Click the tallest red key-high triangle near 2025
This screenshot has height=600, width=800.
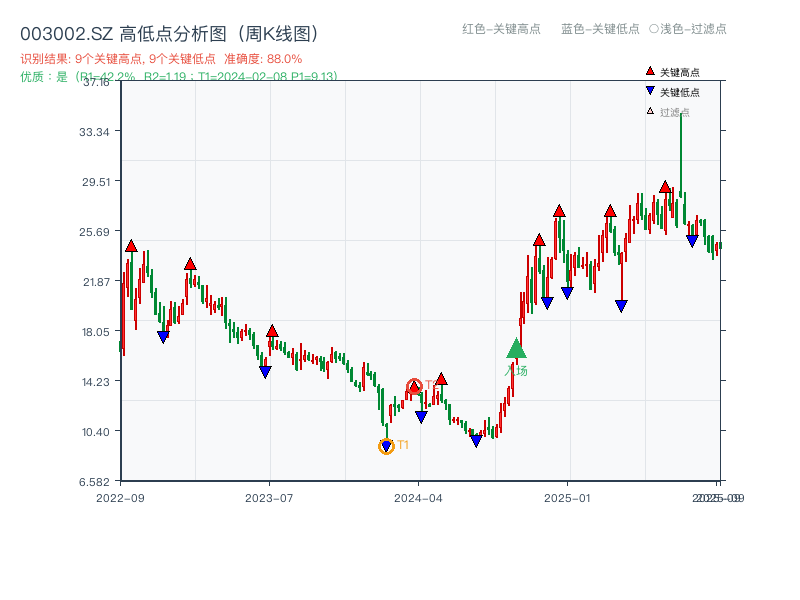click(664, 186)
